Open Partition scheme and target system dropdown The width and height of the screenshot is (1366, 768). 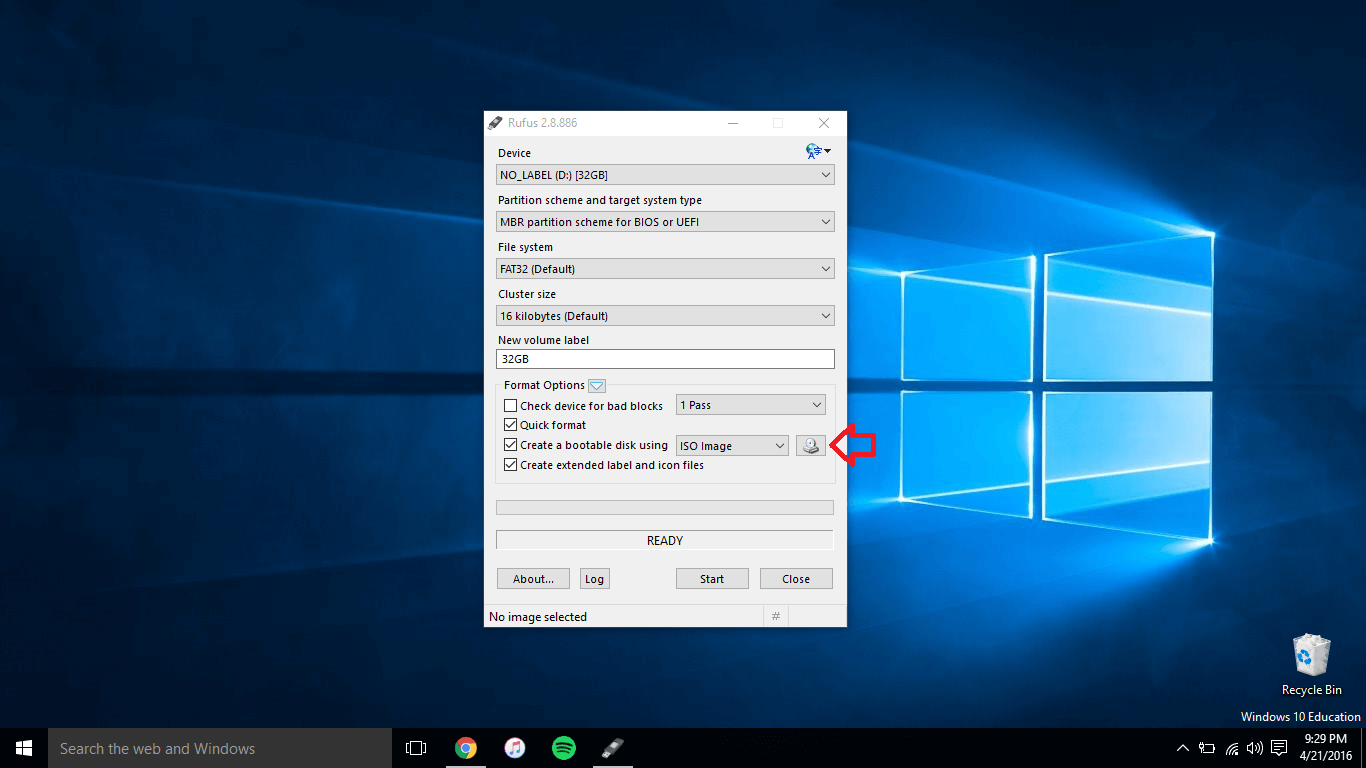(665, 222)
